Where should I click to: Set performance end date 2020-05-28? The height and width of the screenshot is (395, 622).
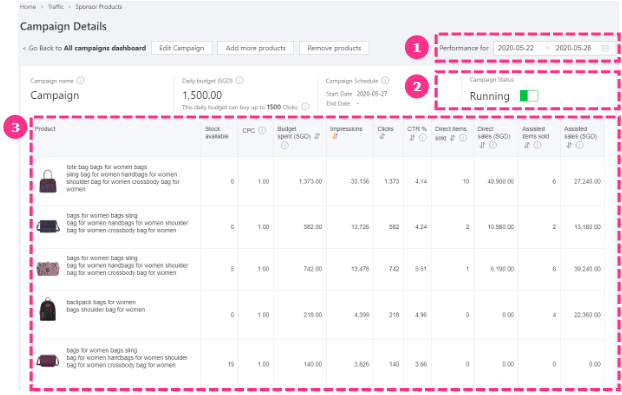[573, 48]
